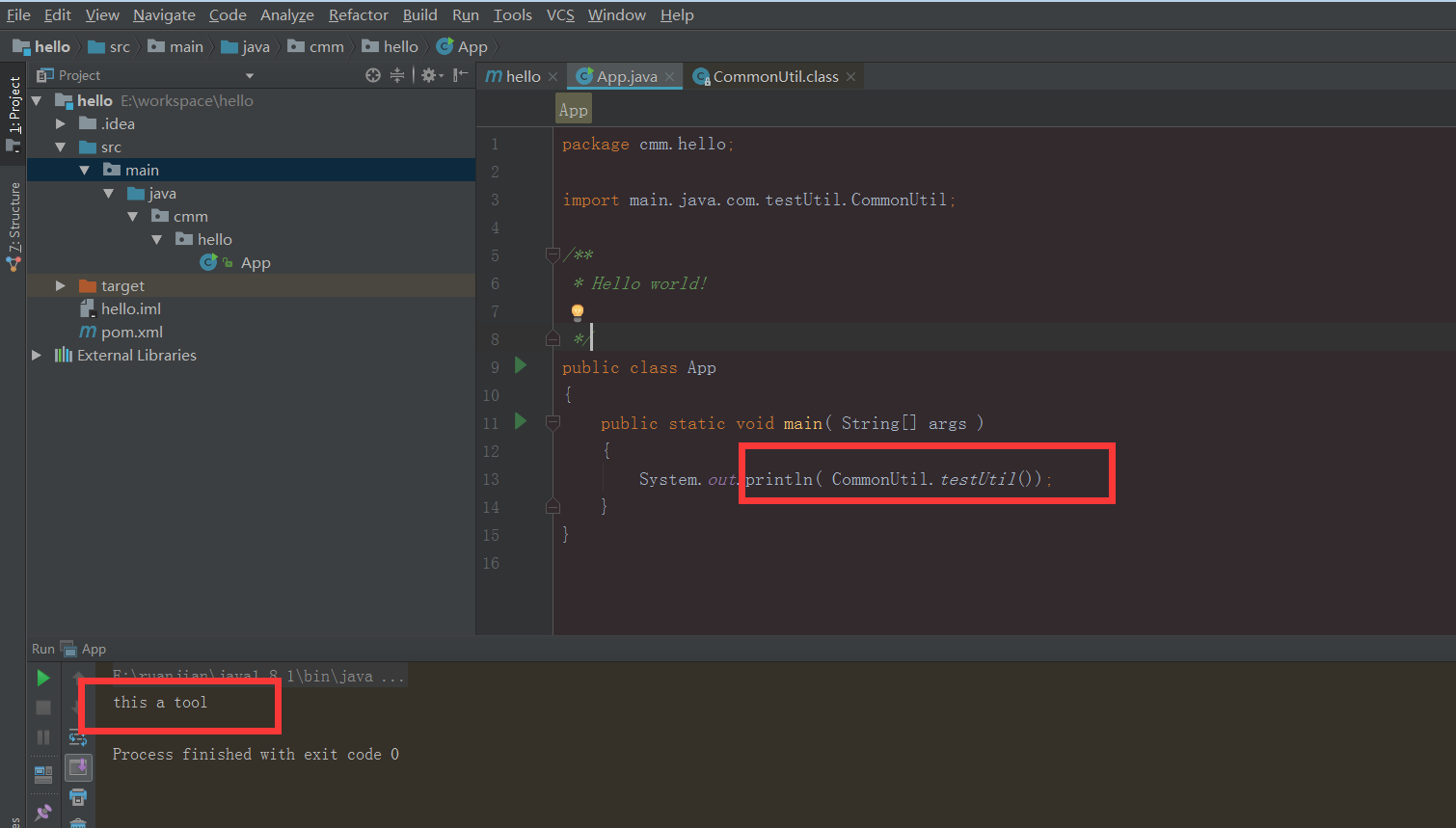This screenshot has width=1456, height=828.
Task: Click the fold end marker at line 14
Action: pyautogui.click(x=553, y=506)
